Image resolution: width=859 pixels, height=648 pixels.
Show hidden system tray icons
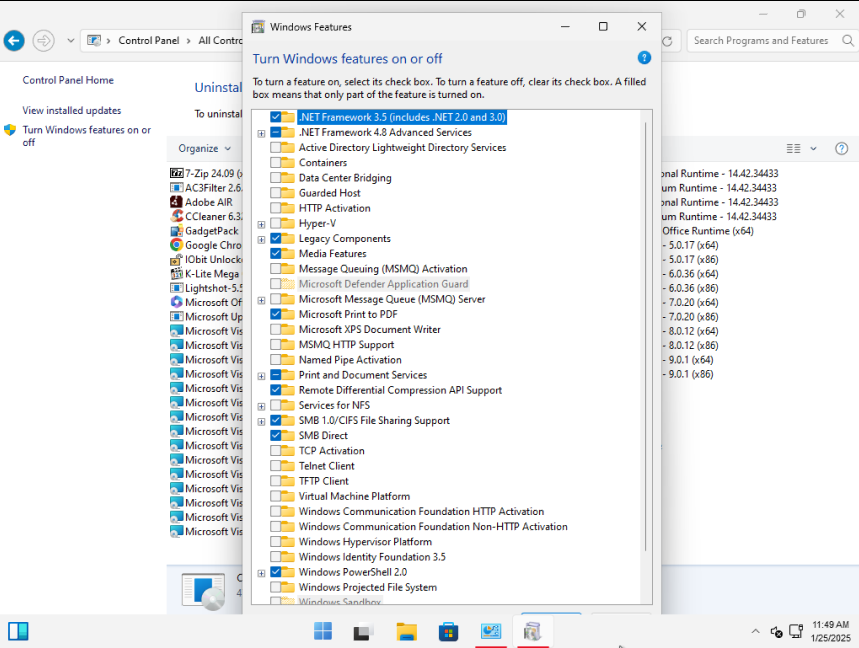755,631
